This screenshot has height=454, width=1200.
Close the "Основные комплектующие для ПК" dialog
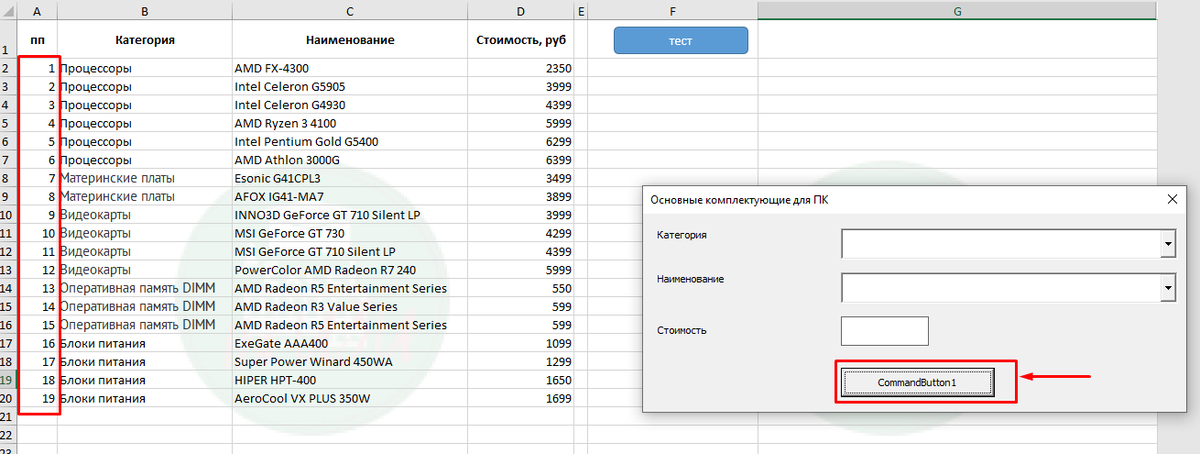coord(1172,199)
